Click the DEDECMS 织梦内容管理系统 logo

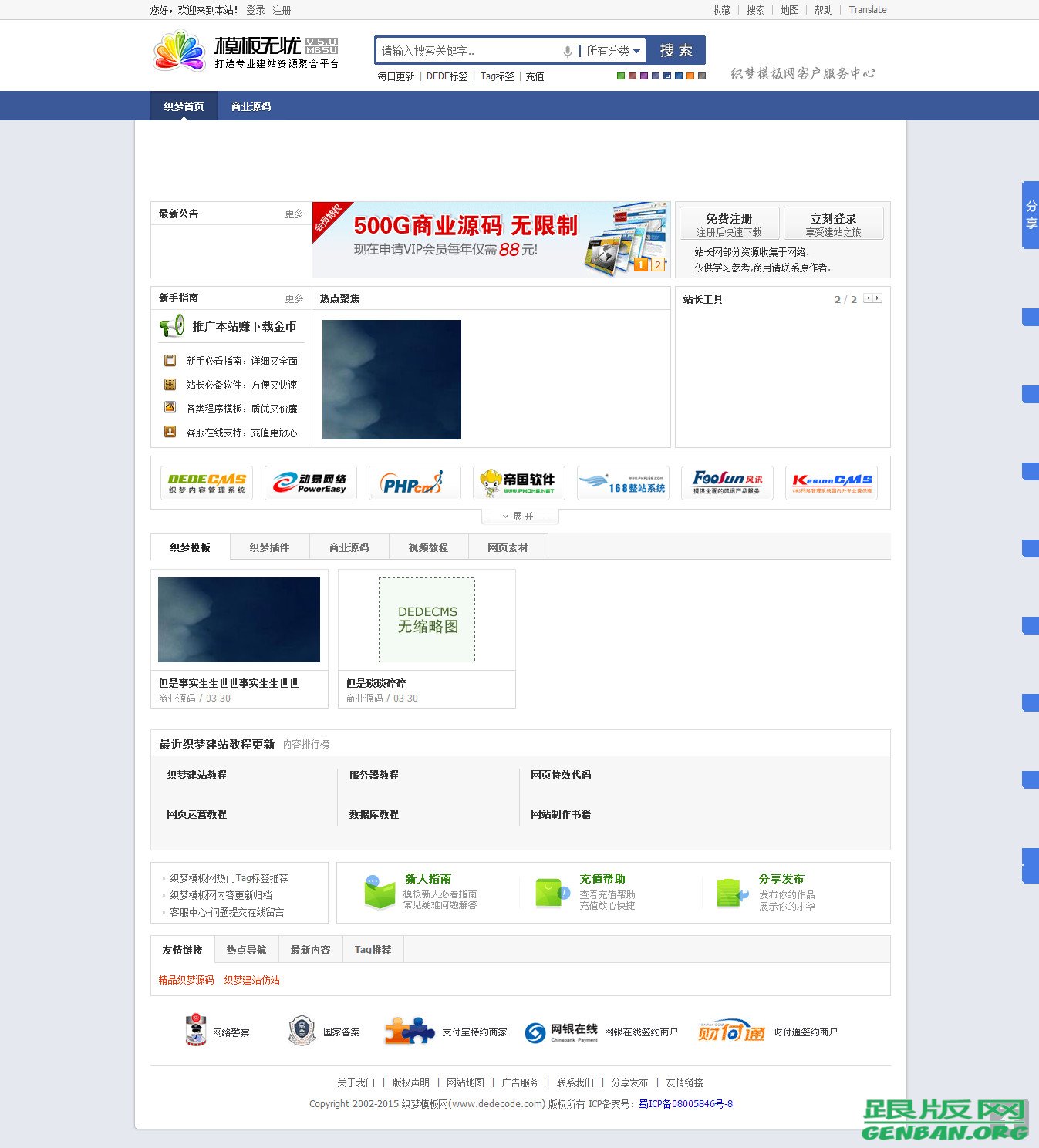coord(206,483)
